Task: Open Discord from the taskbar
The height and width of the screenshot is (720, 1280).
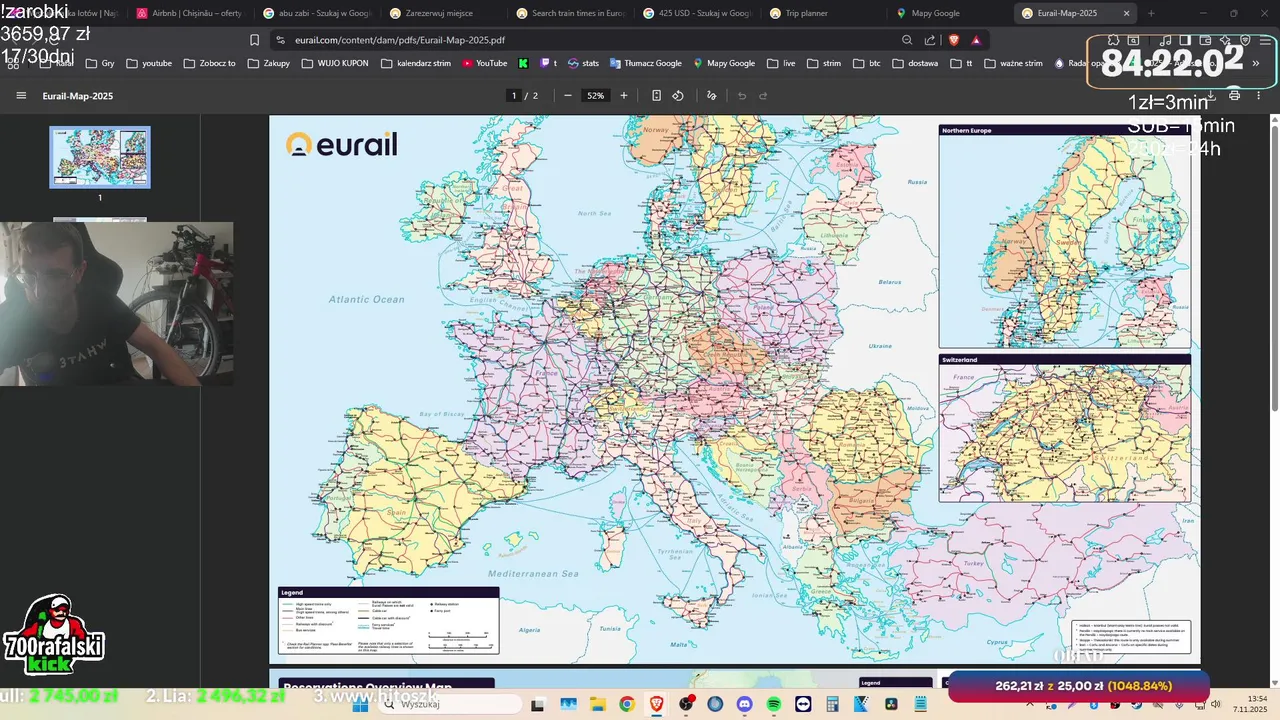Action: 744,704
